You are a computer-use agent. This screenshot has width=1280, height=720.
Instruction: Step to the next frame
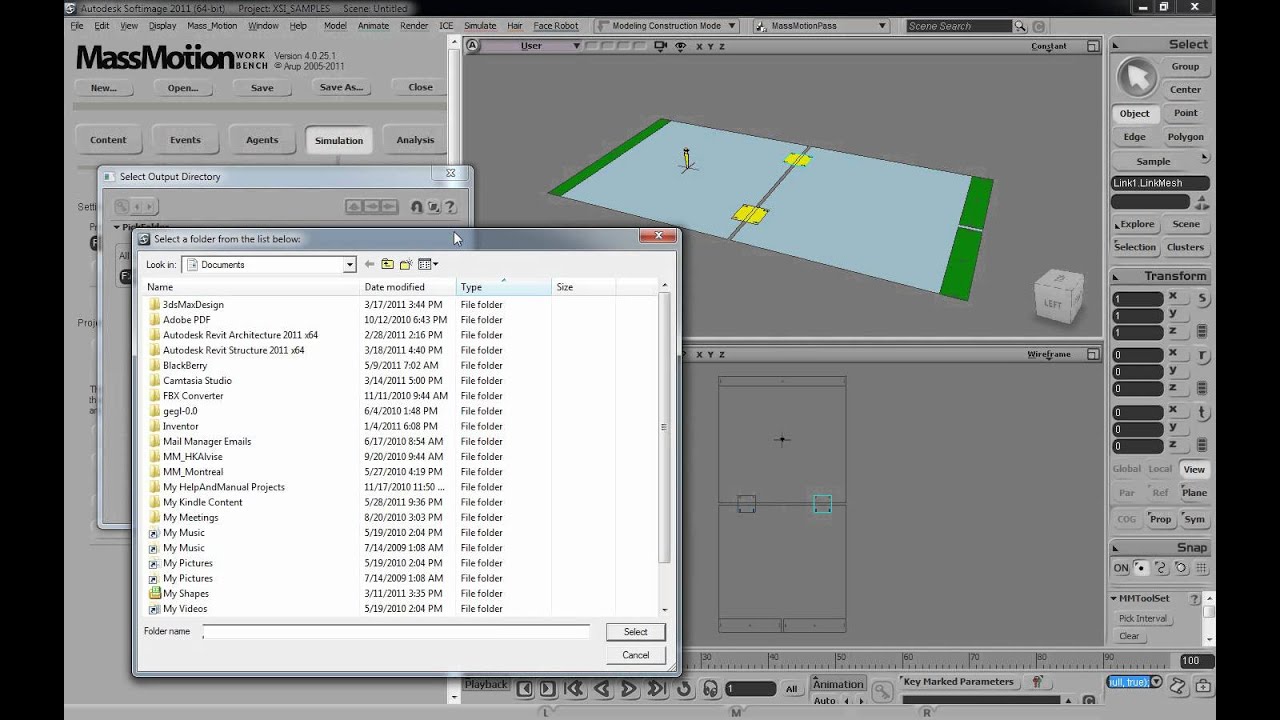coord(548,688)
